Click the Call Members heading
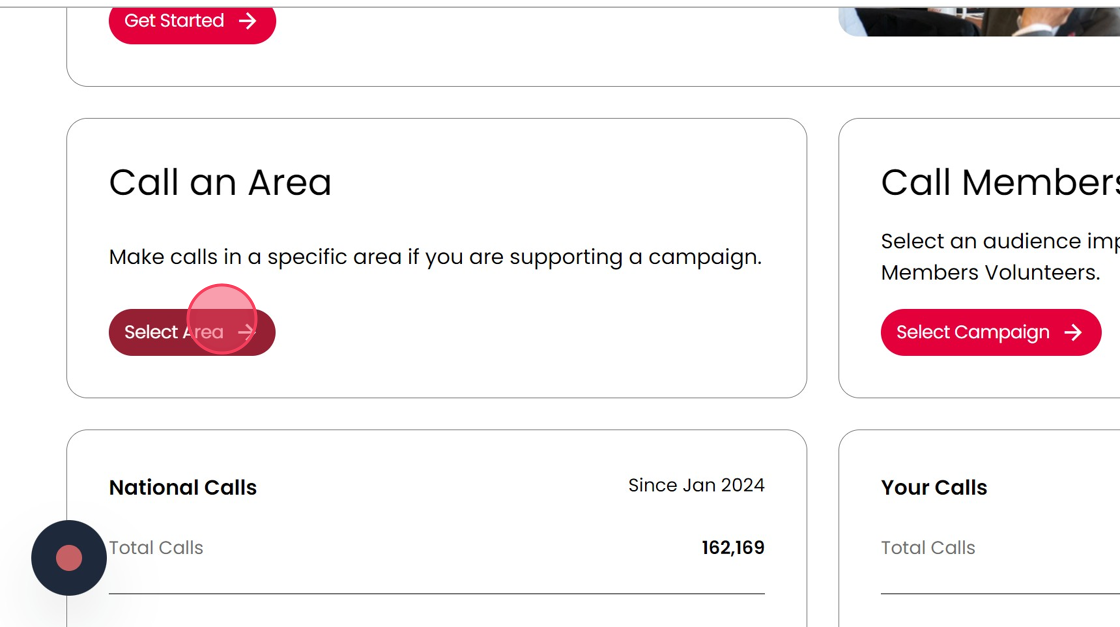This screenshot has height=627, width=1120. [x=1000, y=183]
